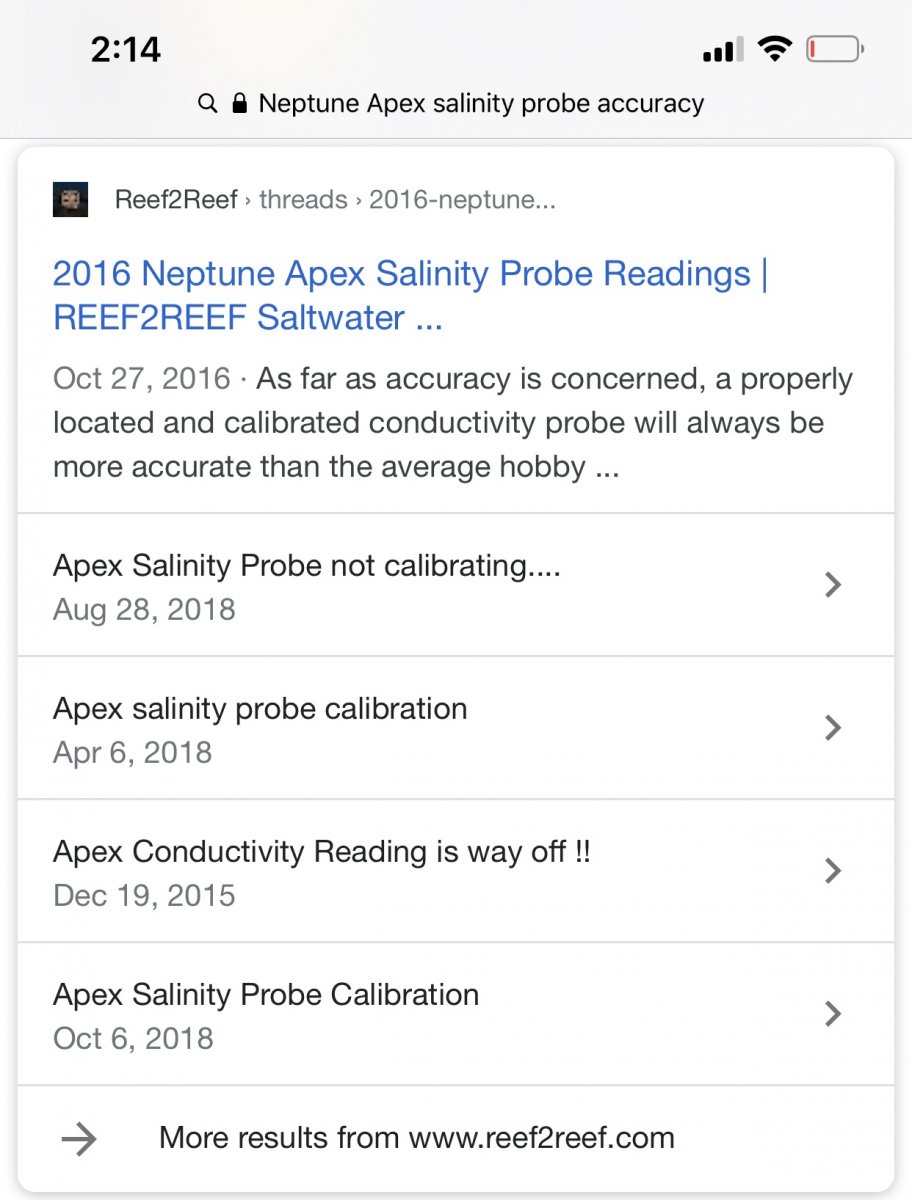The height and width of the screenshot is (1200, 912).
Task: Open chevron for 'Apex salinity probe calibration' Apr 2018
Action: point(832,728)
